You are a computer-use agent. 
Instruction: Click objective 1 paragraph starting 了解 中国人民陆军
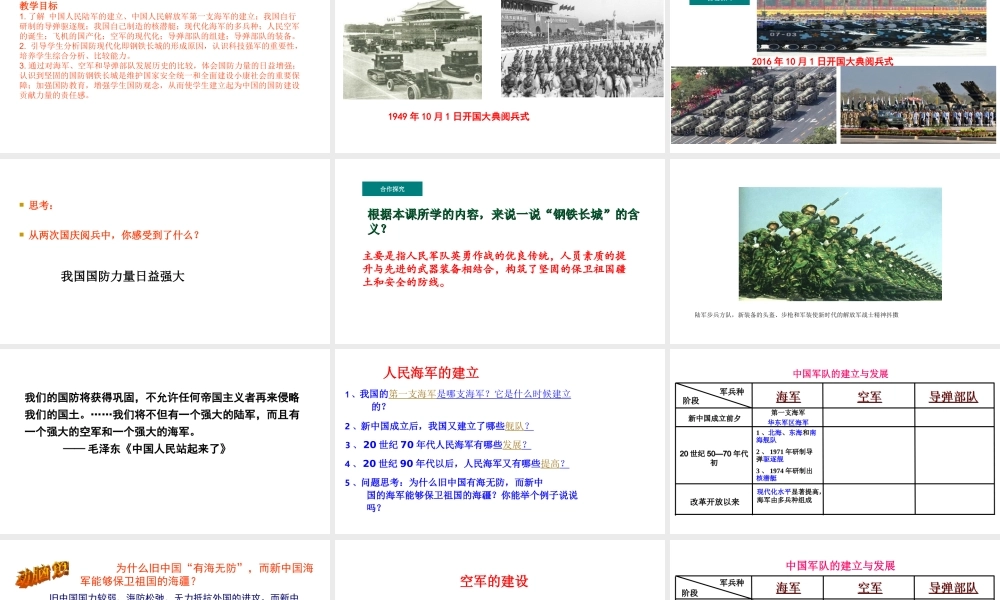point(159,26)
